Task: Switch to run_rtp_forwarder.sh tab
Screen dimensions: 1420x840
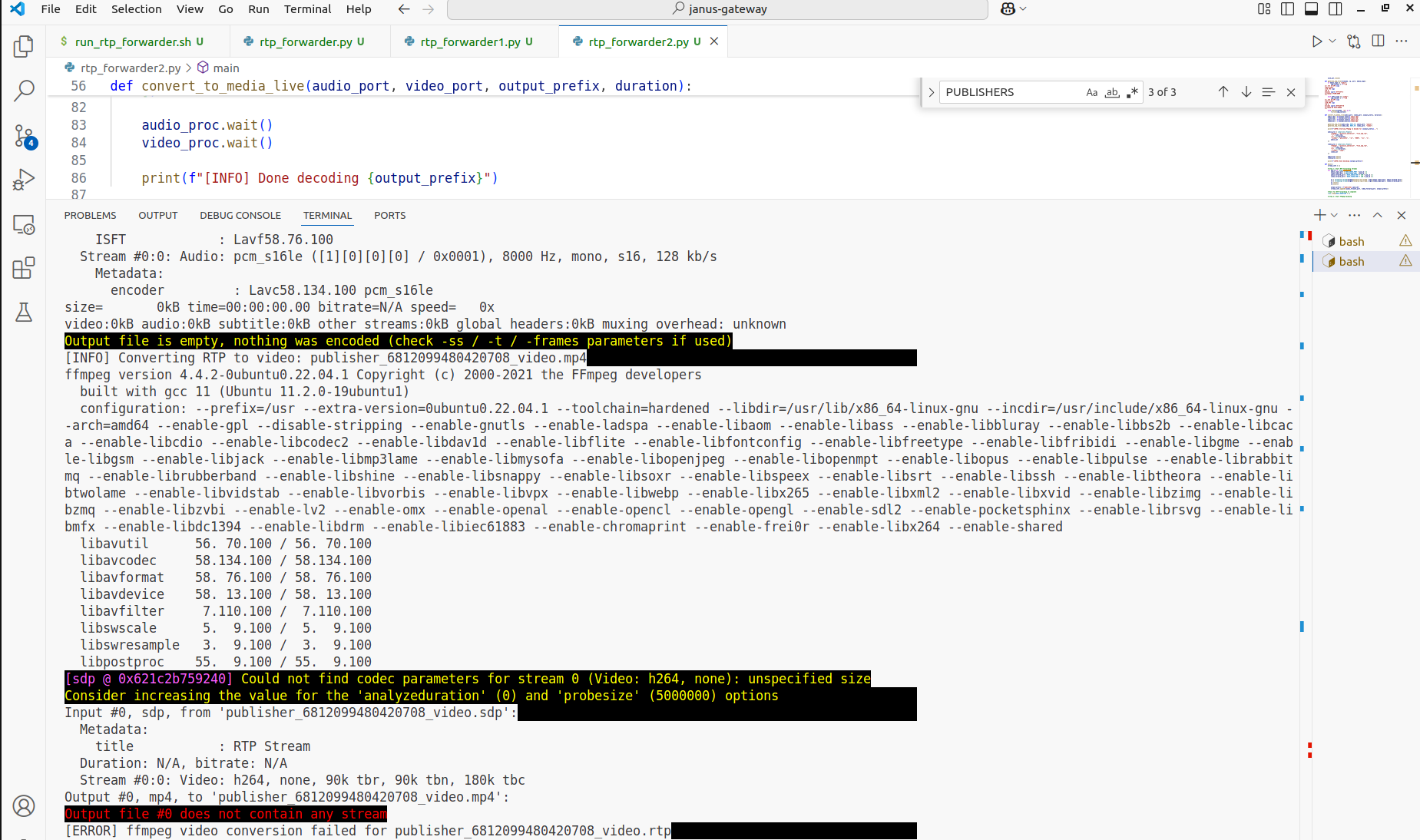Action: 138,41
